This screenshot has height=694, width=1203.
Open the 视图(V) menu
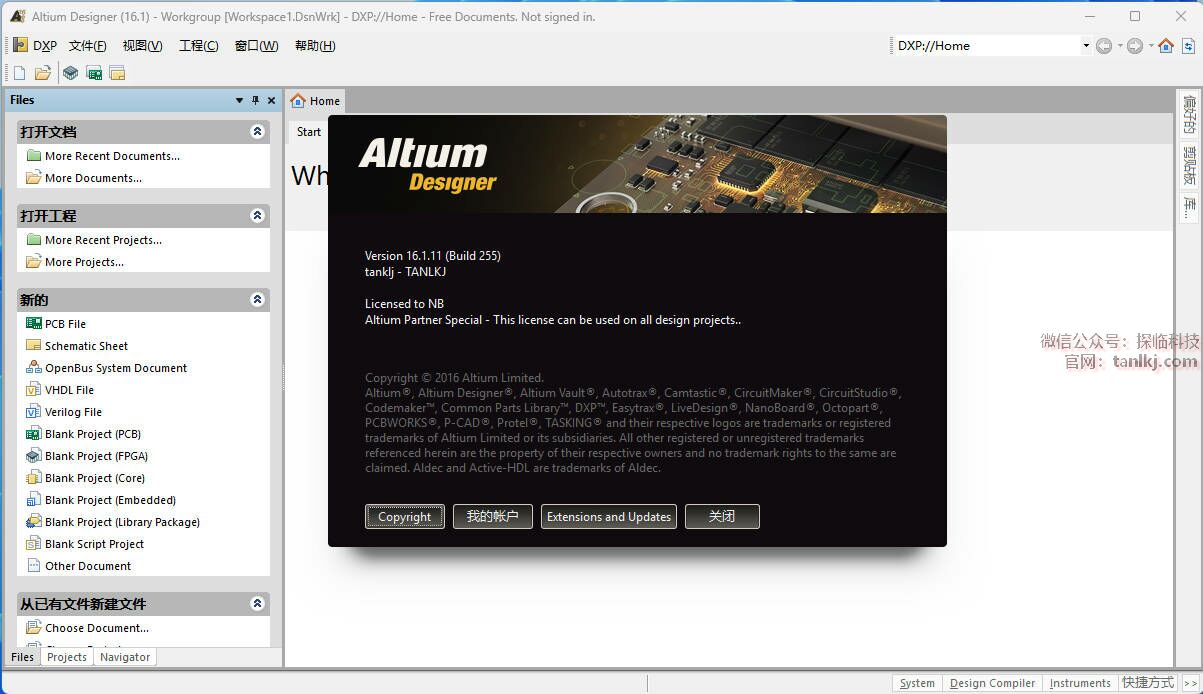coord(142,46)
